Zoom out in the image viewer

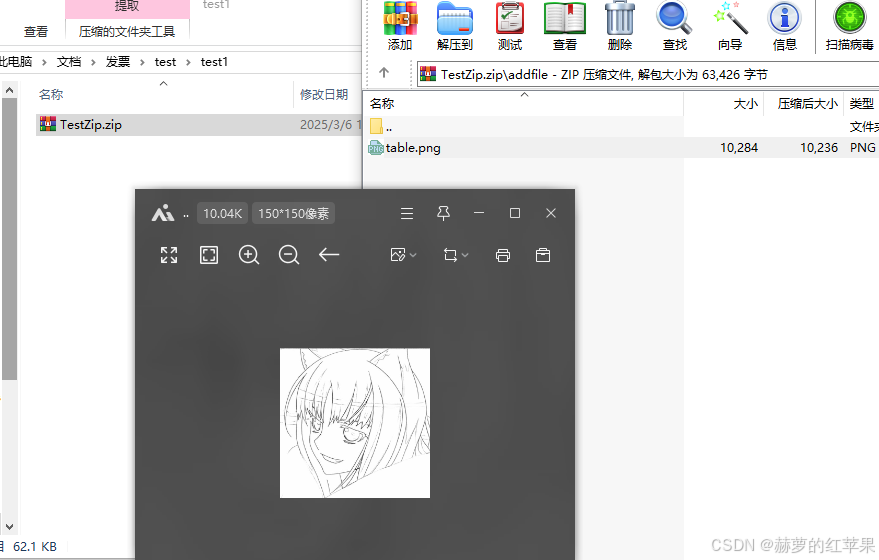pos(289,255)
